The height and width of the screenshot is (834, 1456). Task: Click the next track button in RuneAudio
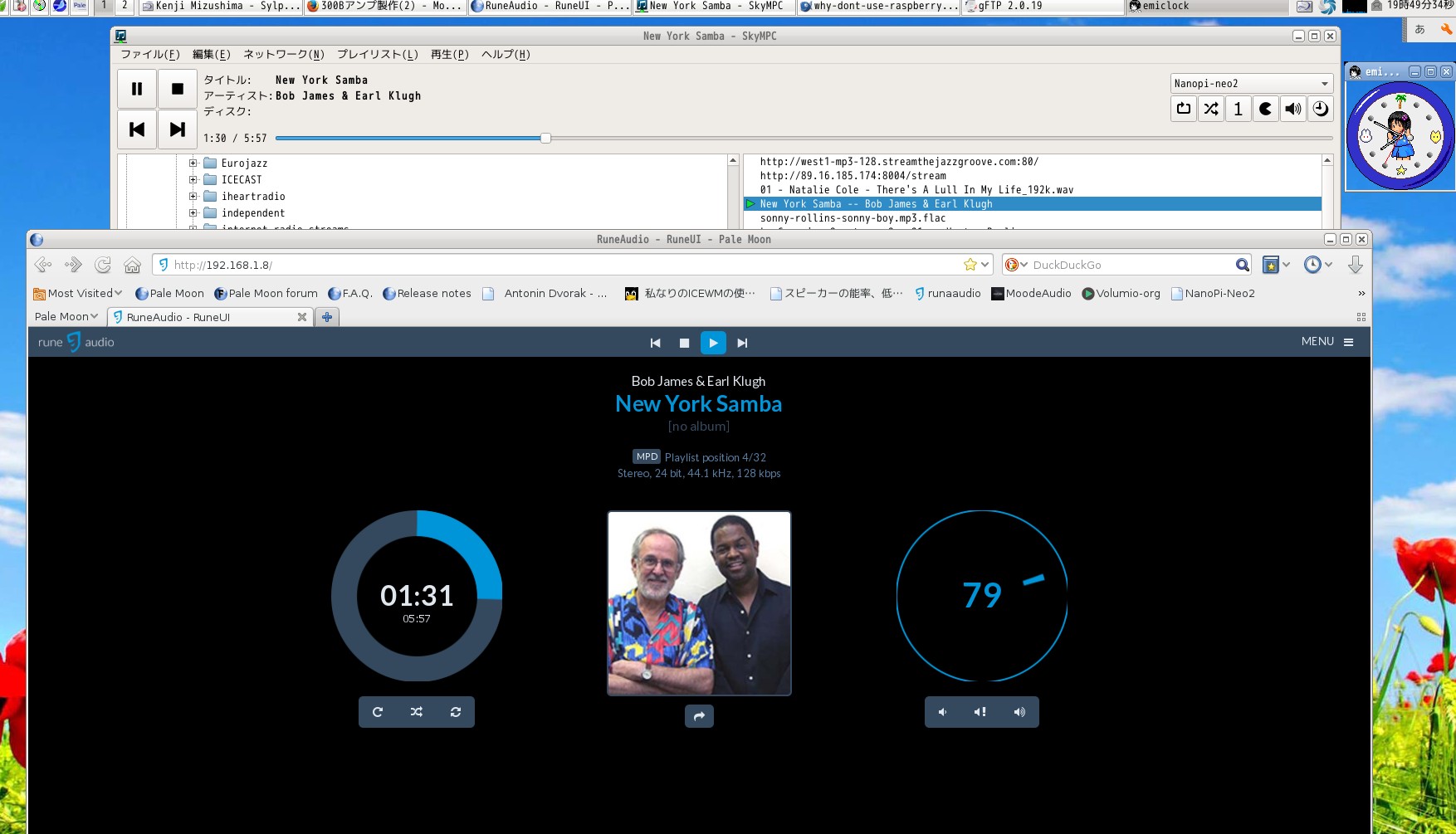[x=741, y=342]
